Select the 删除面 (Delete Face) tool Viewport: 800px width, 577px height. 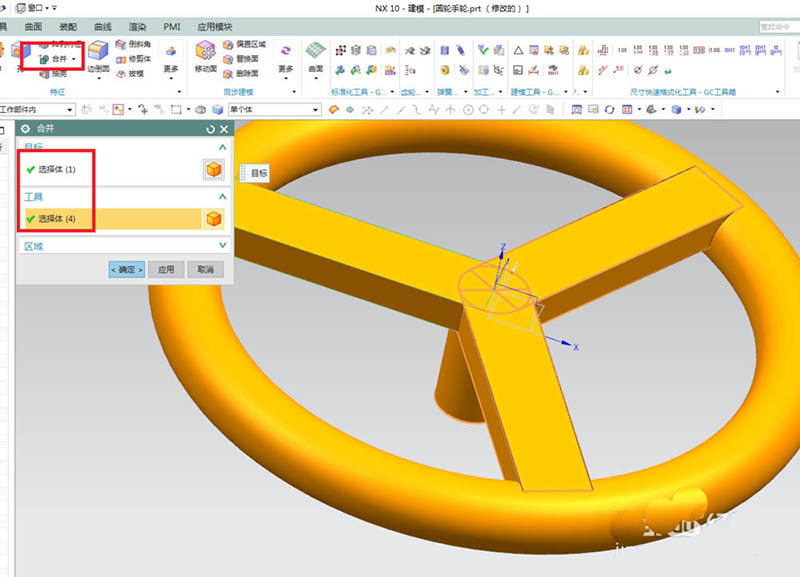point(241,74)
